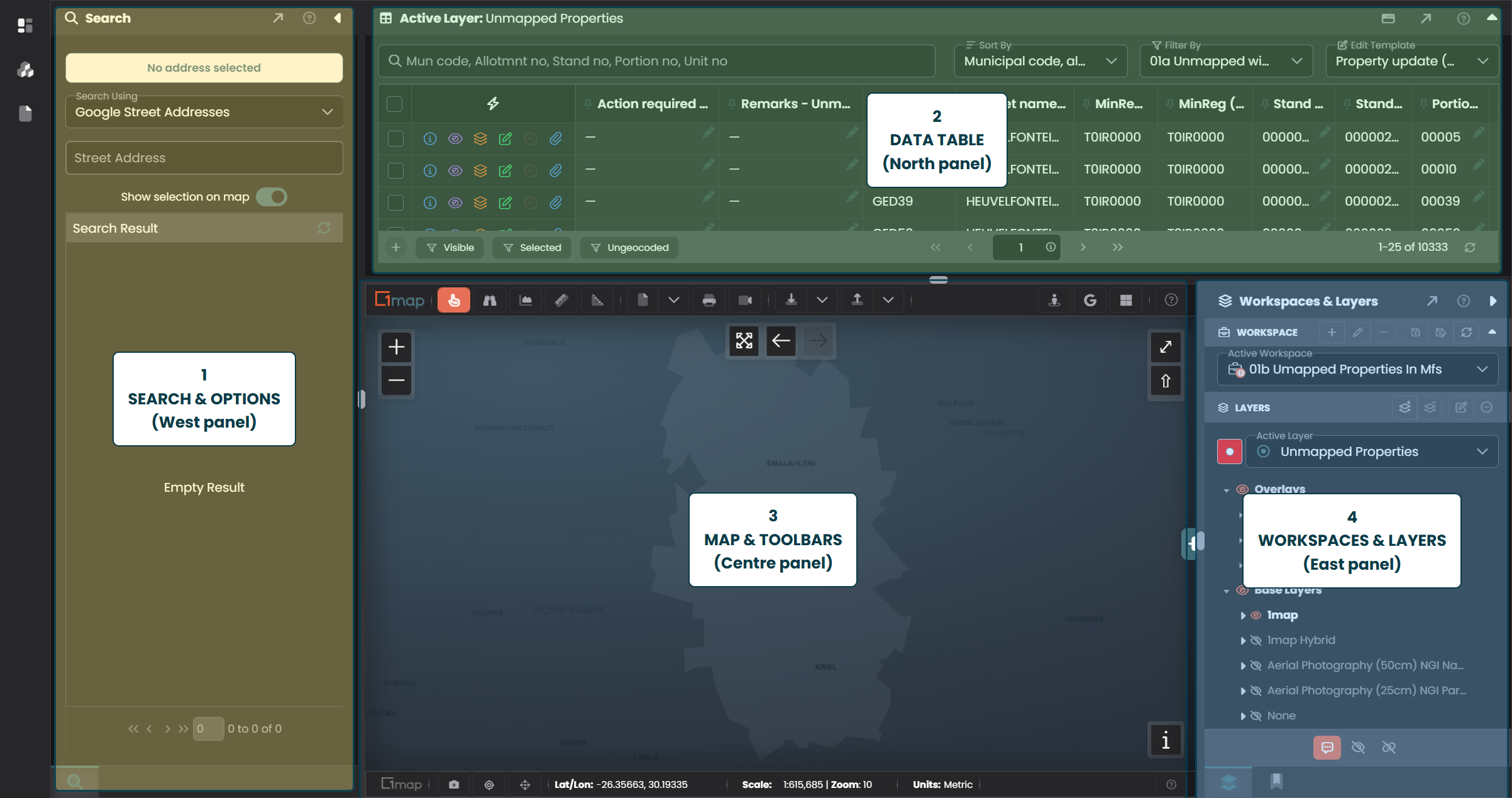
Task: Select the ruler measure tool
Action: pyautogui.click(x=561, y=301)
